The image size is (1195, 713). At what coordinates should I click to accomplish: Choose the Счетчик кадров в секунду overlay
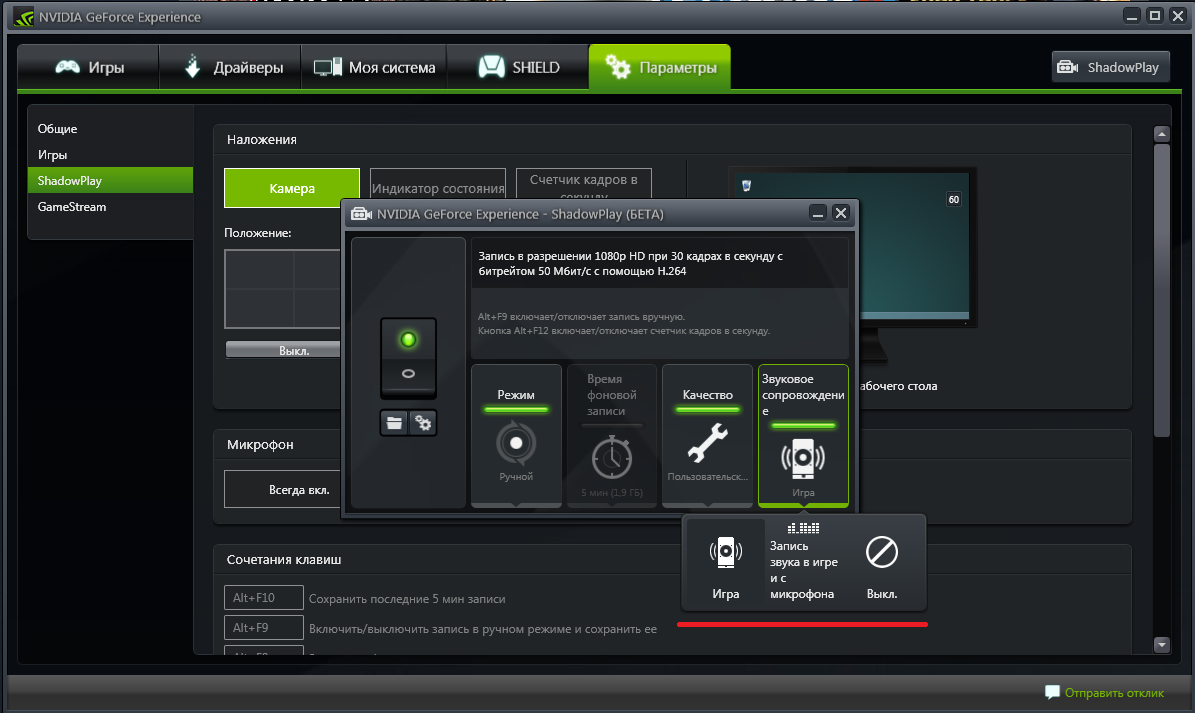click(x=584, y=184)
